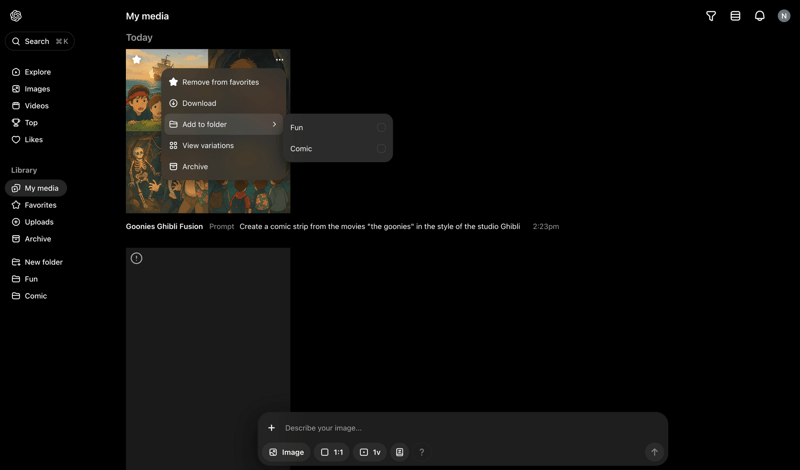The height and width of the screenshot is (470, 800).
Task: Check the Comic folder radio circle
Action: coord(381,149)
